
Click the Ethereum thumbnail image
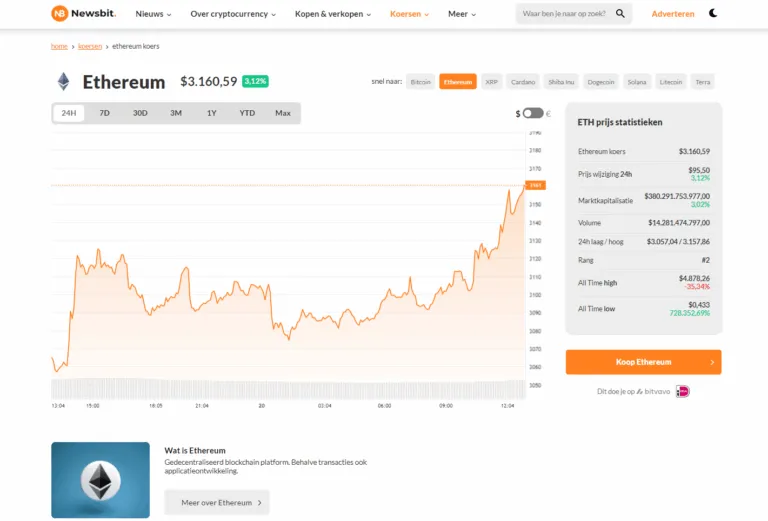click(100, 479)
